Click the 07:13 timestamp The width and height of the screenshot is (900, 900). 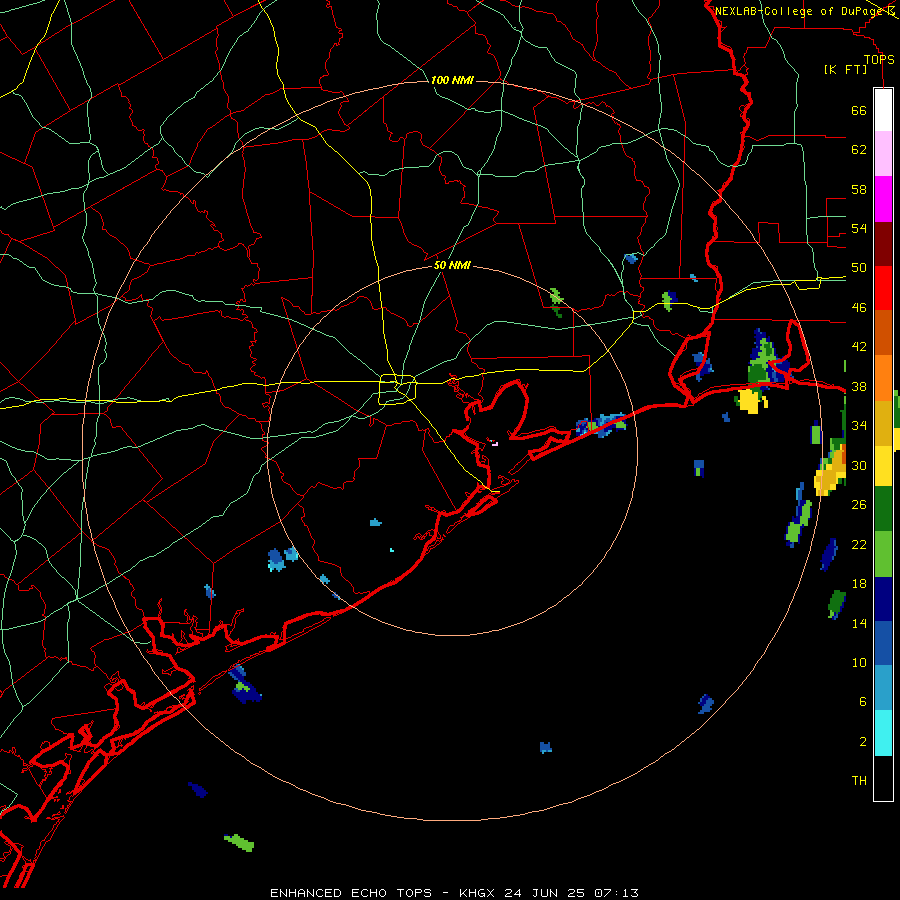616,893
